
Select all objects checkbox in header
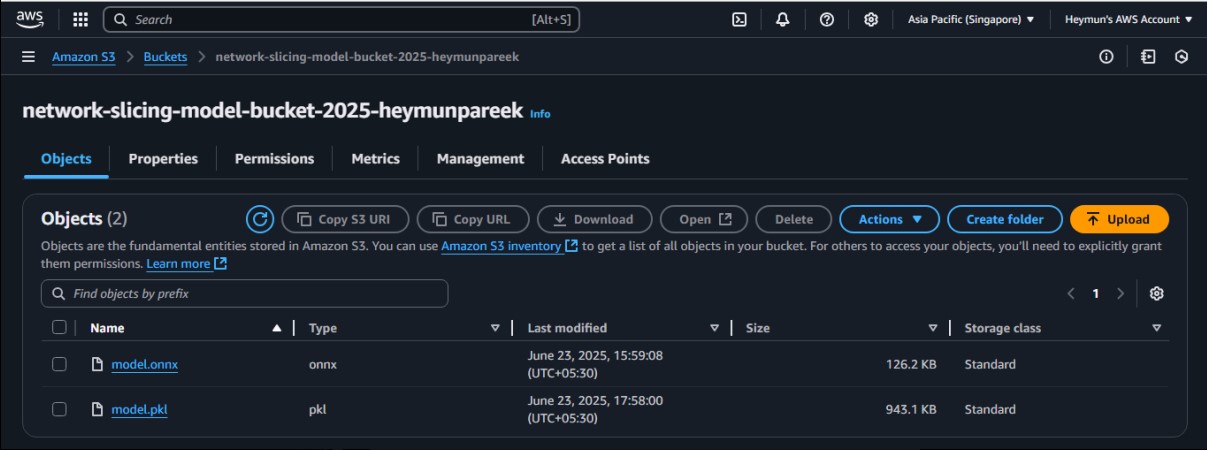click(59, 327)
